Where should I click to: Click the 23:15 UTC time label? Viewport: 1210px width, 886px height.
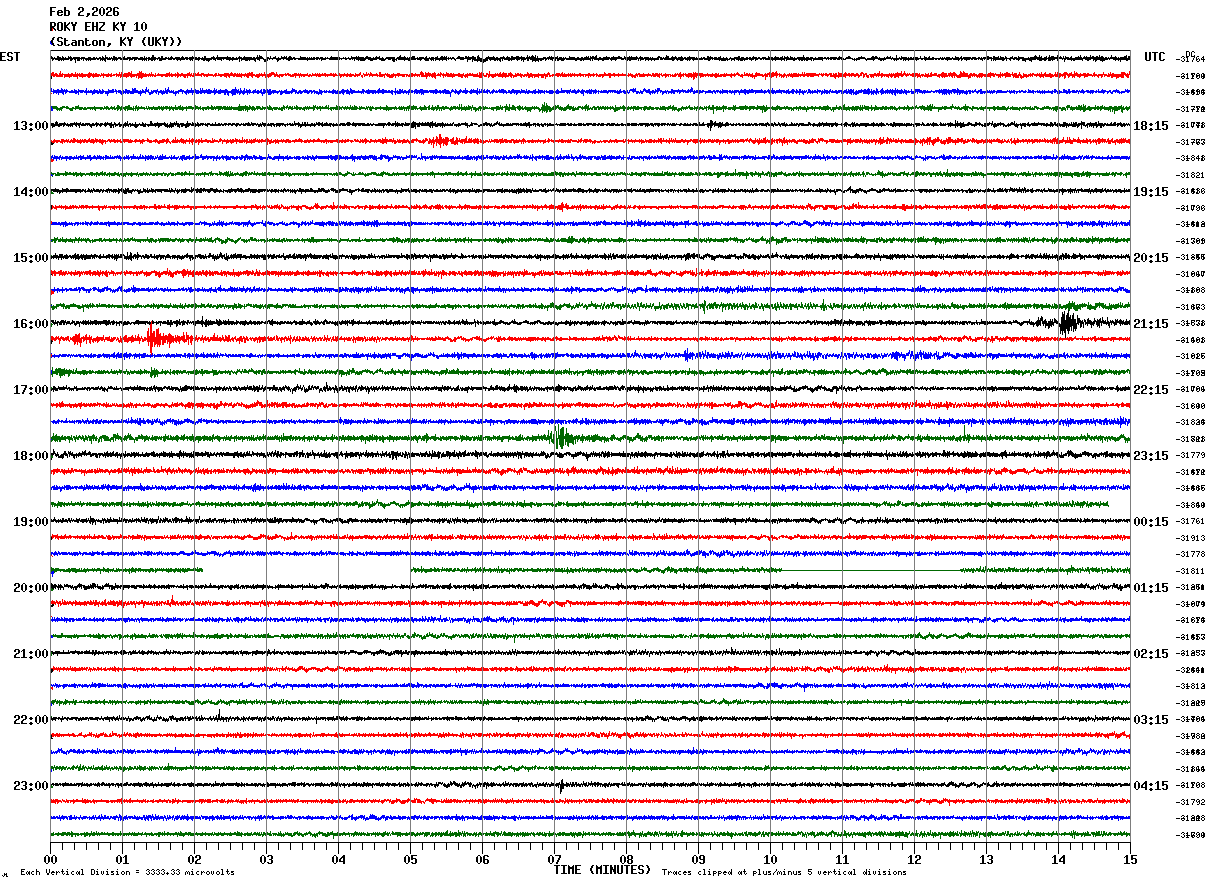click(x=1151, y=456)
